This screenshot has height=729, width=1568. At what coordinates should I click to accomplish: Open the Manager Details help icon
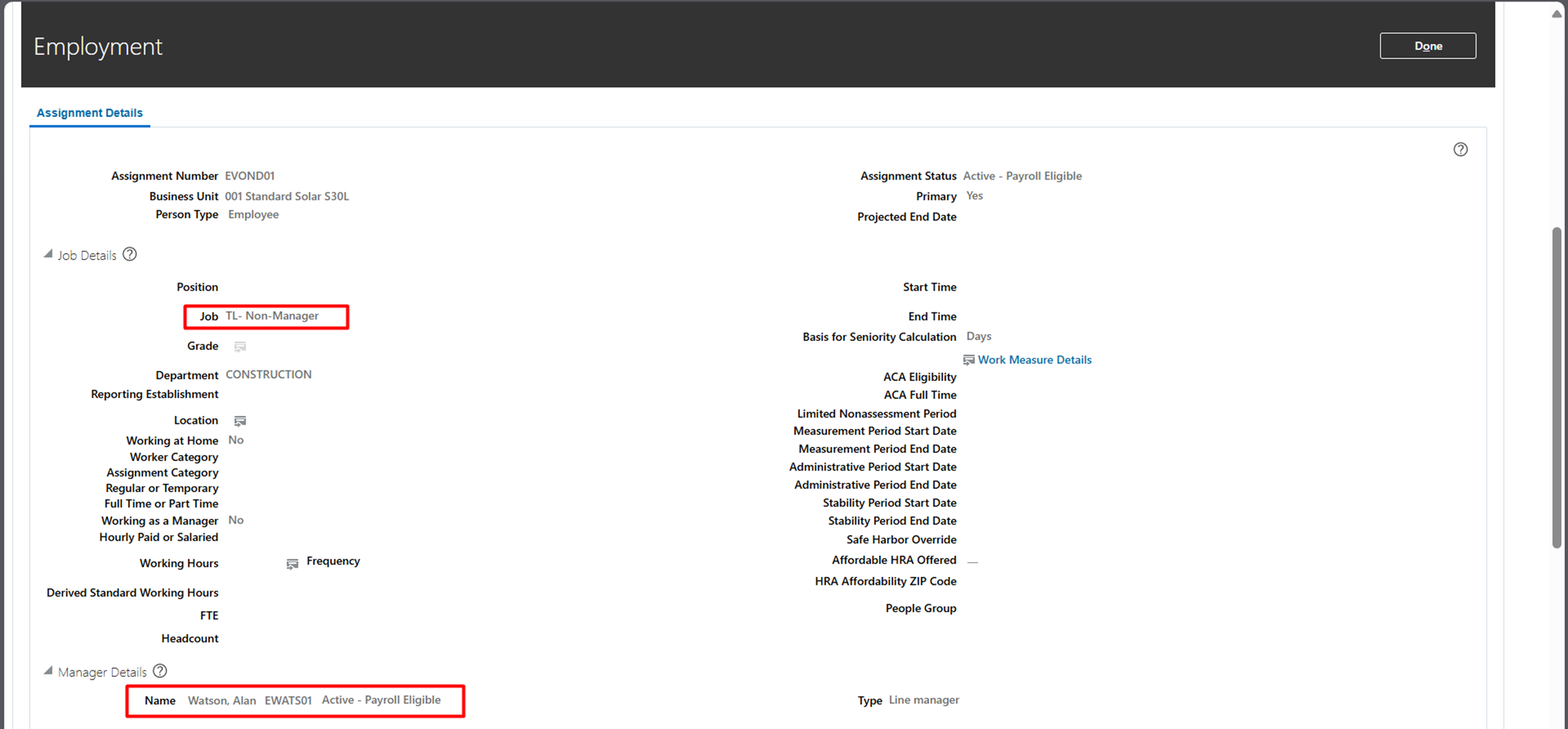(x=160, y=670)
